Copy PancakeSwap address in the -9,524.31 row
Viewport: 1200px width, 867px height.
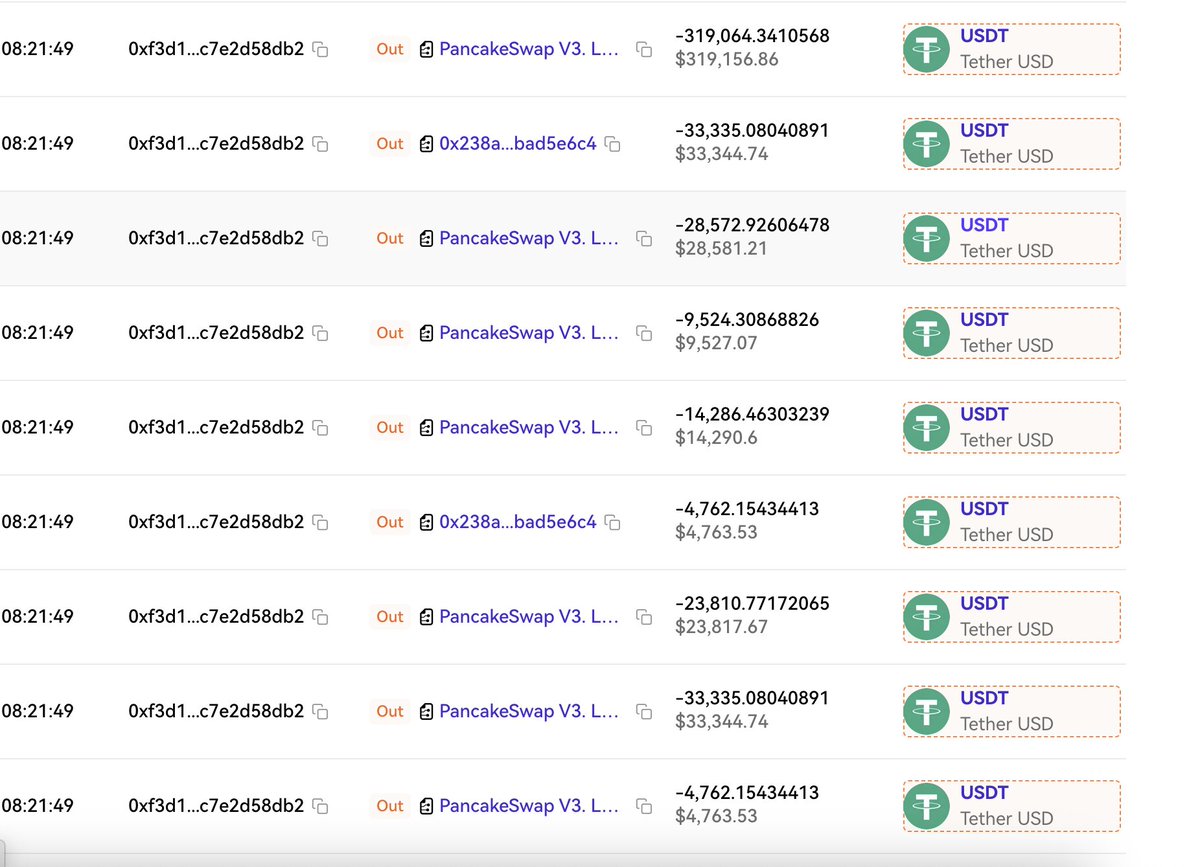644,333
